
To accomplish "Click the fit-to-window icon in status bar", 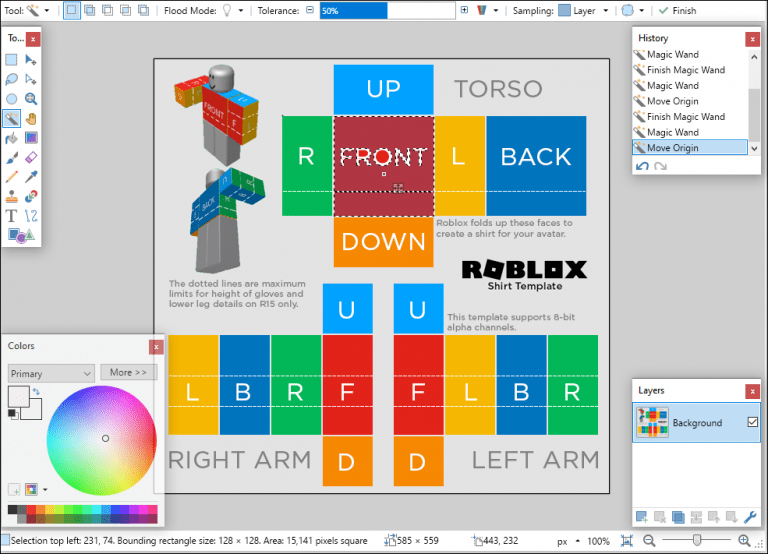I will (x=626, y=541).
